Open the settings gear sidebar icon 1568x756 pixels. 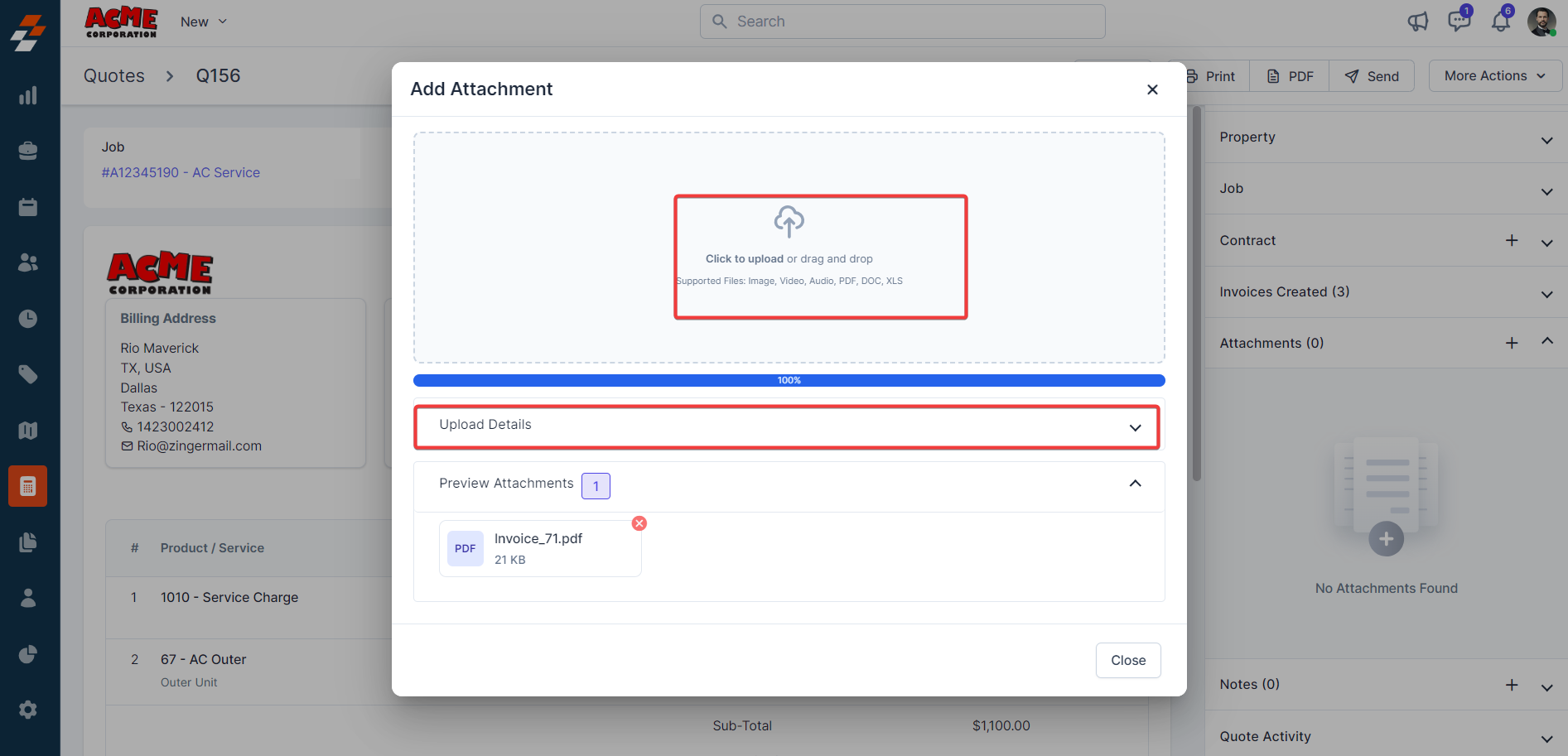(x=28, y=710)
